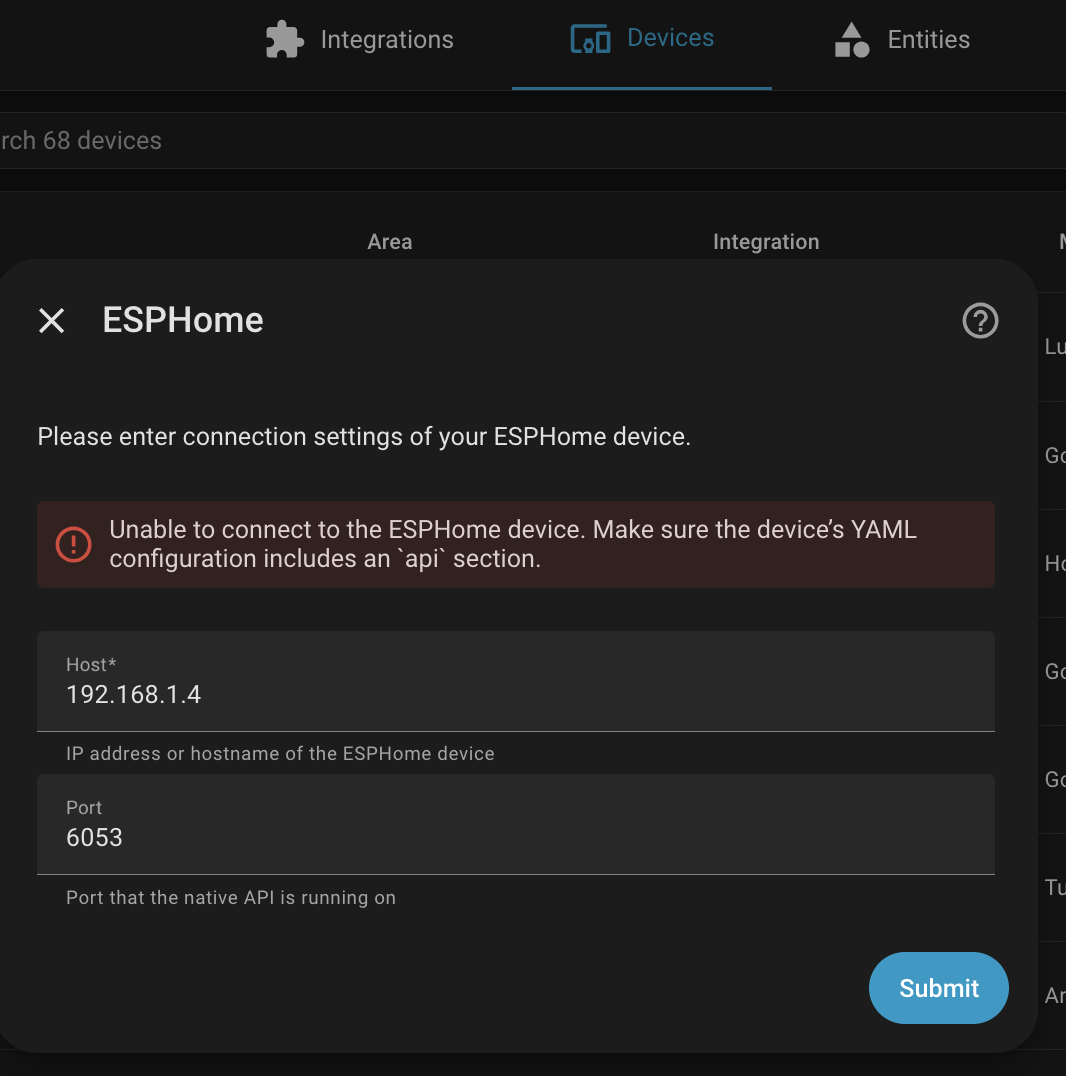Focus the Host input field
Image resolution: width=1066 pixels, height=1076 pixels.
(515, 694)
